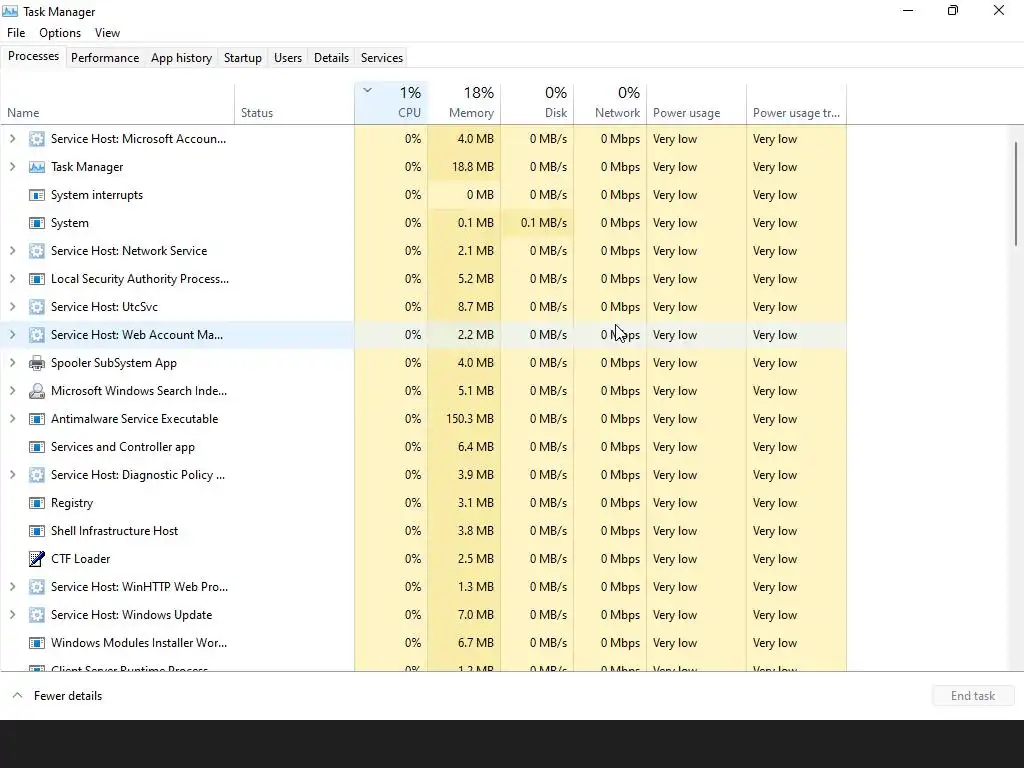Screen dimensions: 1024x768
Task: Sort by the Status column header
Action: (295, 104)
